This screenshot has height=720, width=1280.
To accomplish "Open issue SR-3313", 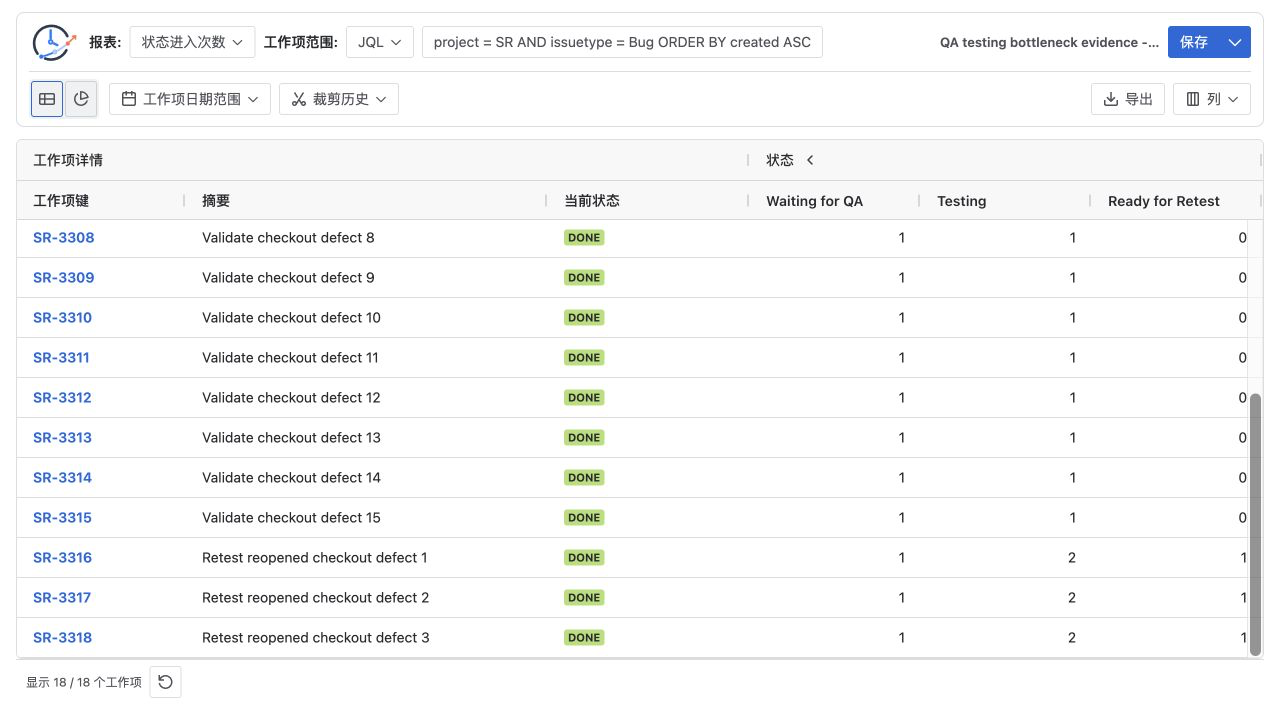I will [x=62, y=438].
